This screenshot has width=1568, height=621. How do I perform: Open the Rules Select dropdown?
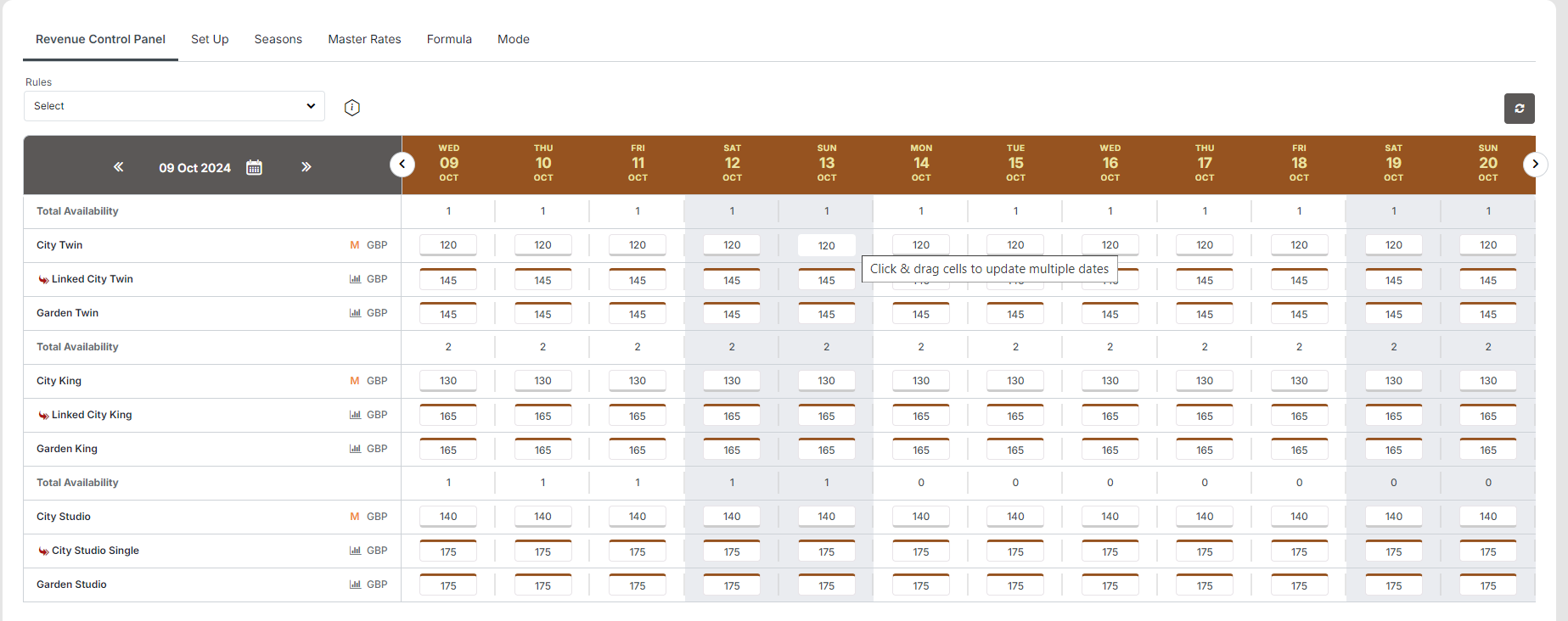[174, 106]
